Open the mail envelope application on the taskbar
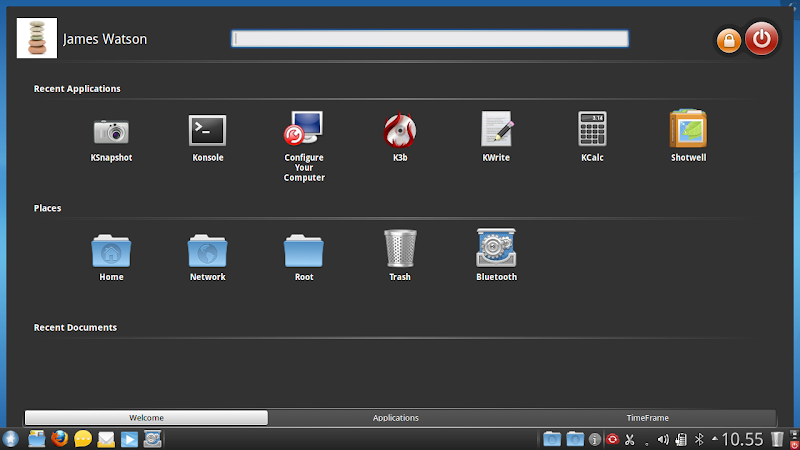This screenshot has width=800, height=450. (106, 439)
